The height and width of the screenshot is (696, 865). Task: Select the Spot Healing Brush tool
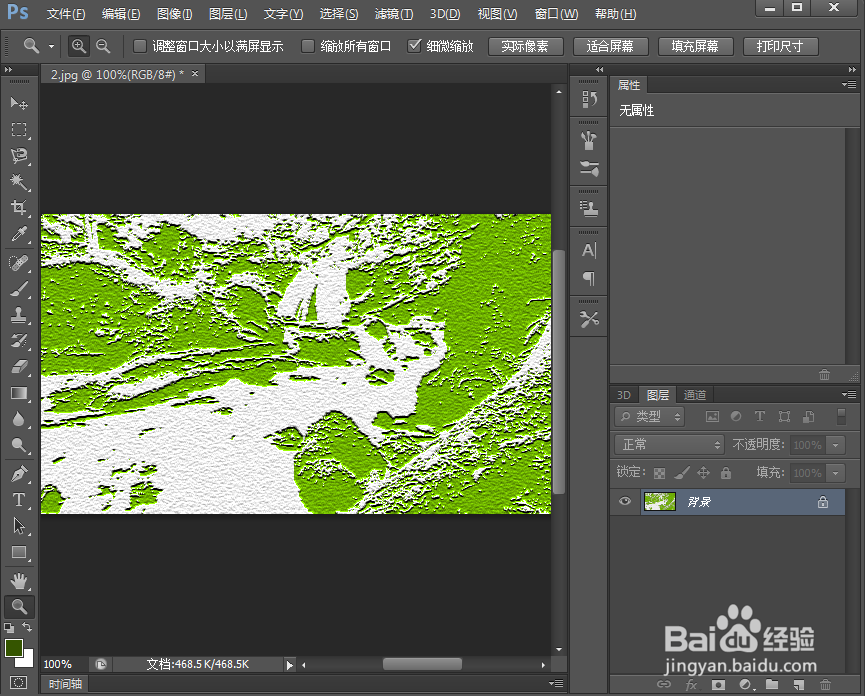19,263
